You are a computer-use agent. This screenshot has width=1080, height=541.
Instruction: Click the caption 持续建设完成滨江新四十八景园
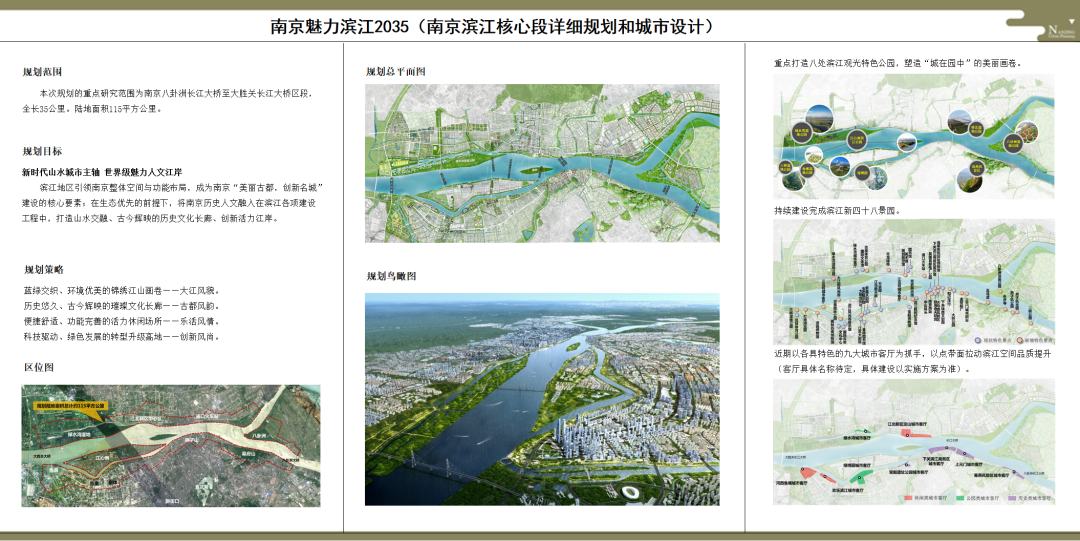coord(838,211)
